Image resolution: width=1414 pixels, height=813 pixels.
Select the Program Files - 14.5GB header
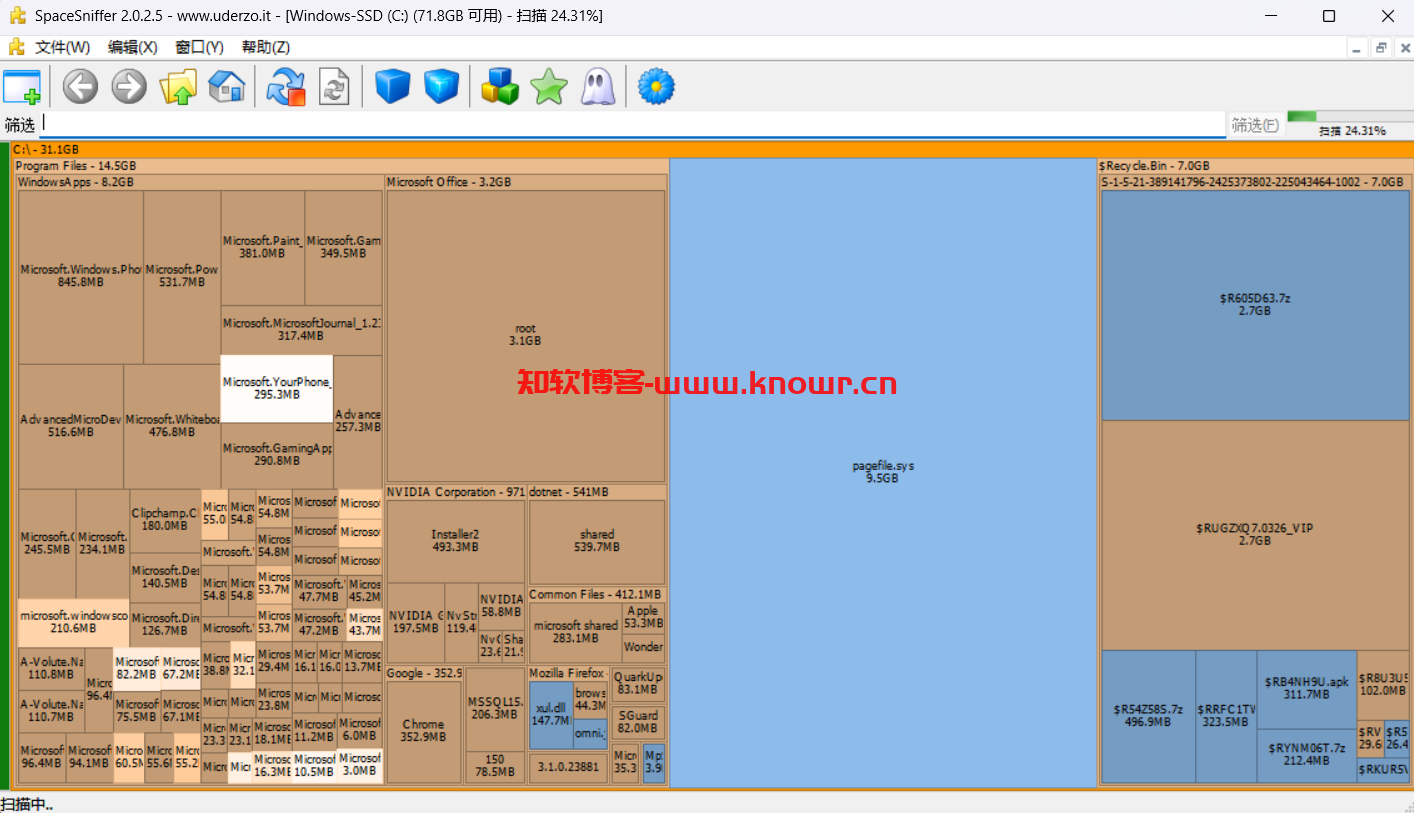point(341,165)
